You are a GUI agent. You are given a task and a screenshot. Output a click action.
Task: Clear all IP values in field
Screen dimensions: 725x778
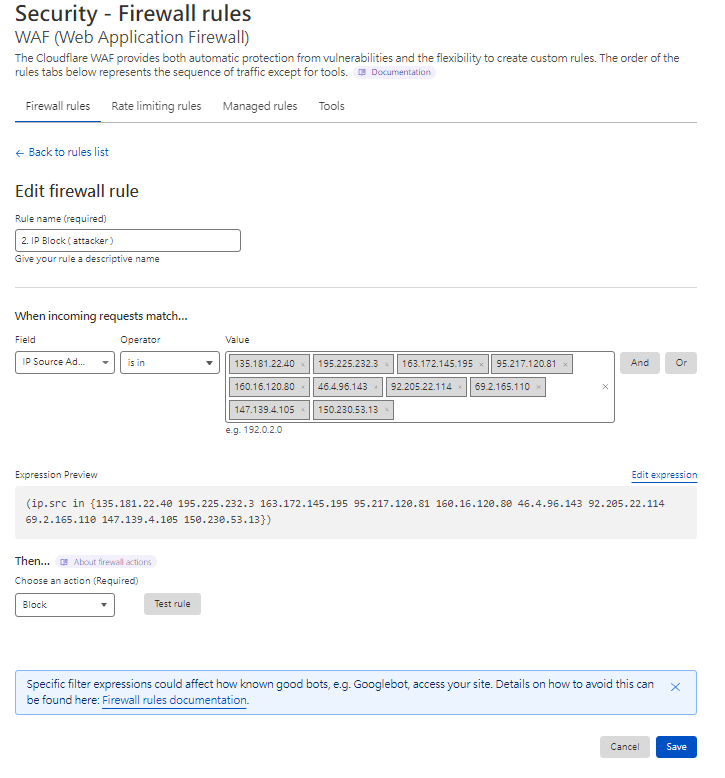point(604,387)
